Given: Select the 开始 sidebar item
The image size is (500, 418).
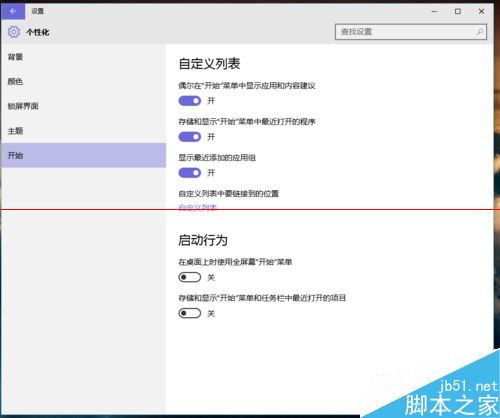Looking at the screenshot, I should coord(84,155).
